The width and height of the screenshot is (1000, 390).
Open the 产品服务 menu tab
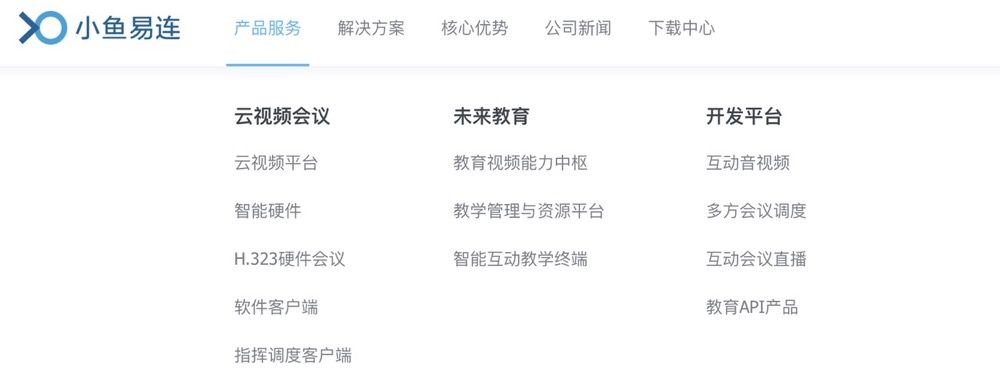point(267,28)
